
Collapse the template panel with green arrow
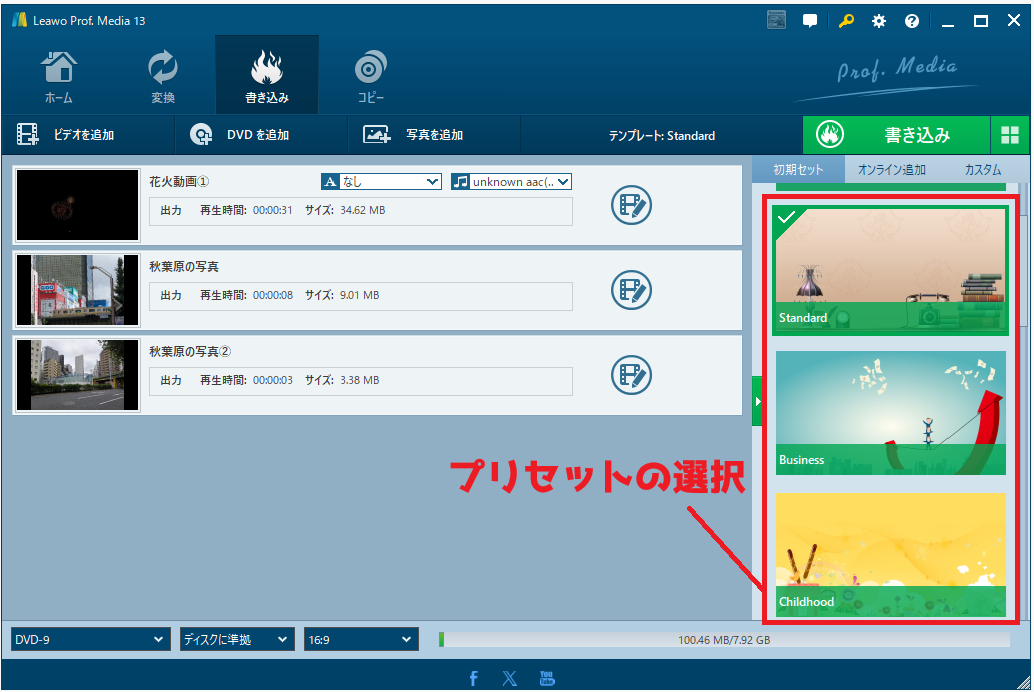click(757, 401)
